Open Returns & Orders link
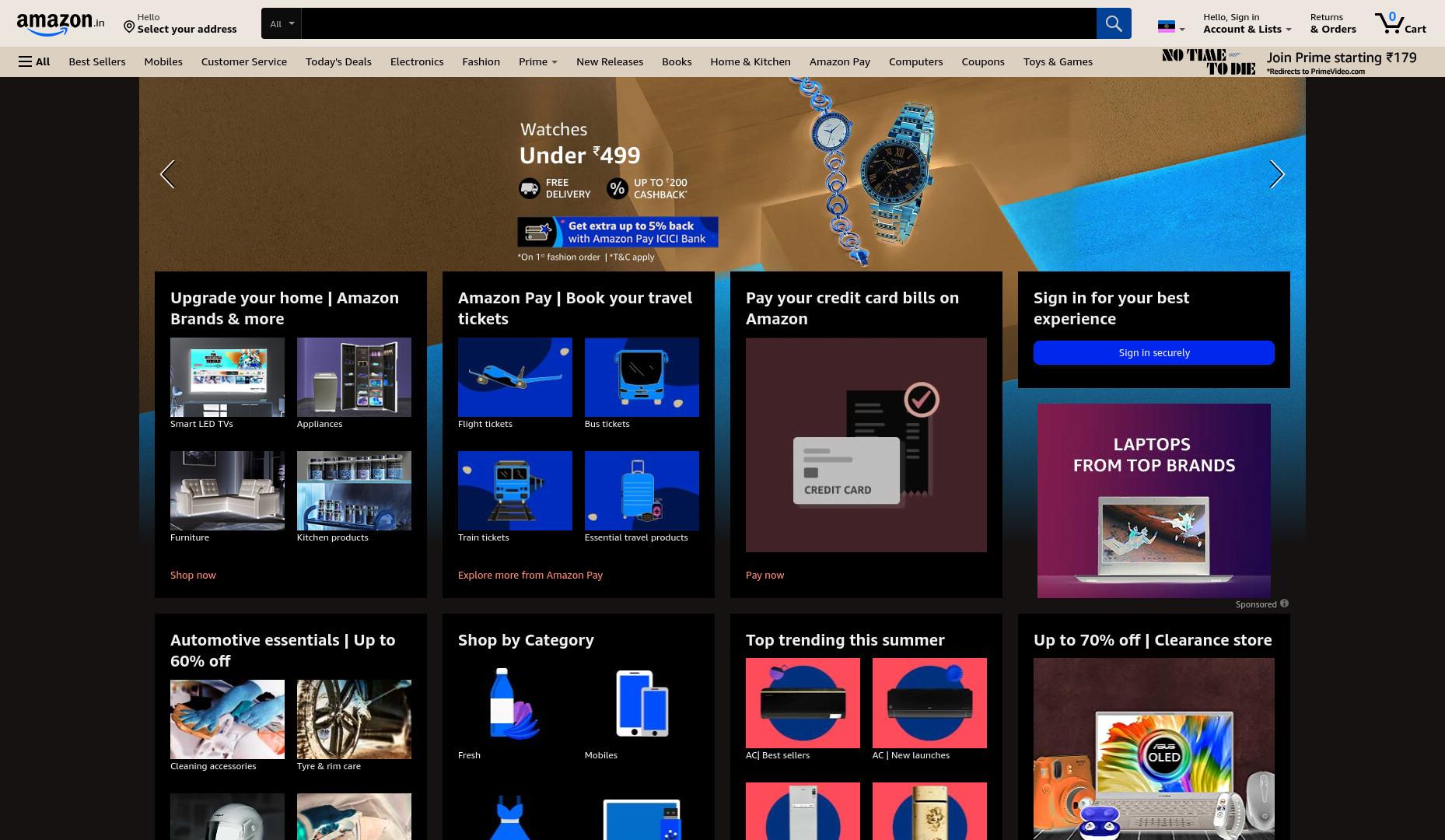This screenshot has width=1445, height=840. 1333,23
